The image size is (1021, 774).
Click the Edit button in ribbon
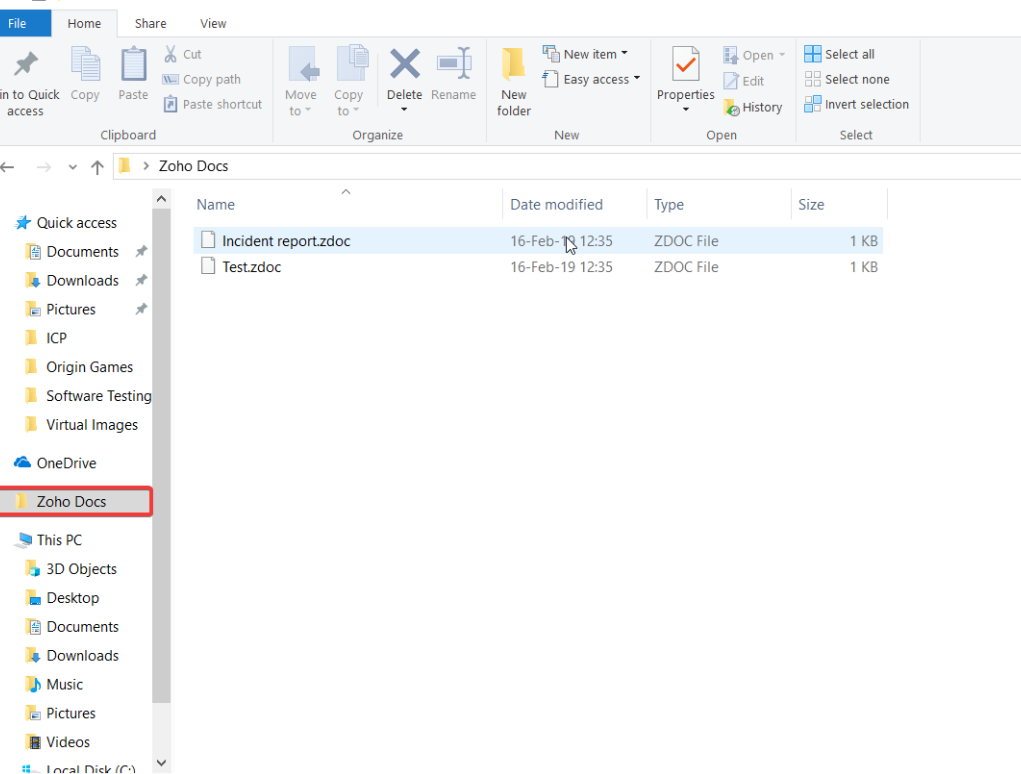click(x=744, y=81)
